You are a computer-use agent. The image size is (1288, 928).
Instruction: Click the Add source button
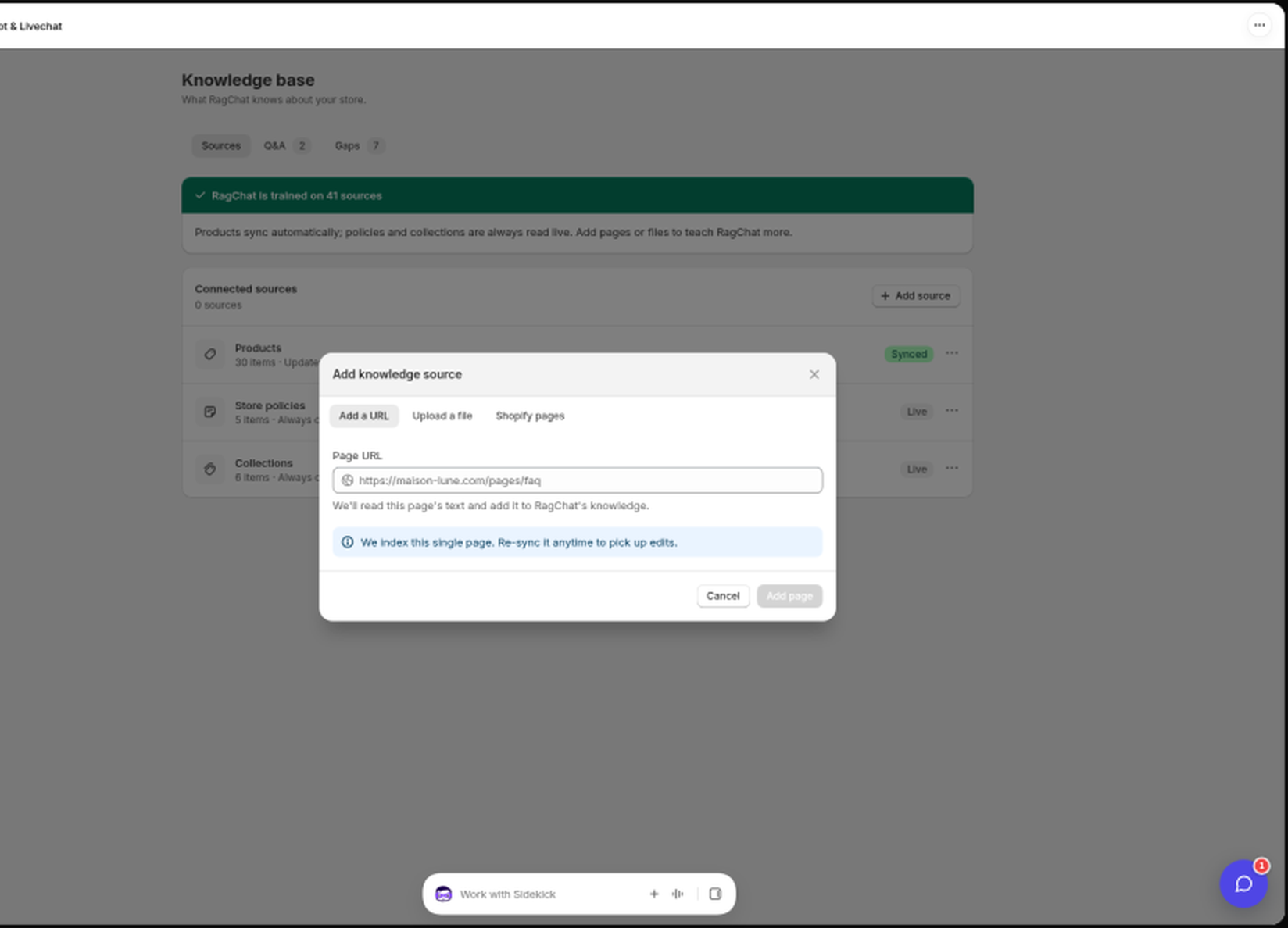(x=916, y=296)
